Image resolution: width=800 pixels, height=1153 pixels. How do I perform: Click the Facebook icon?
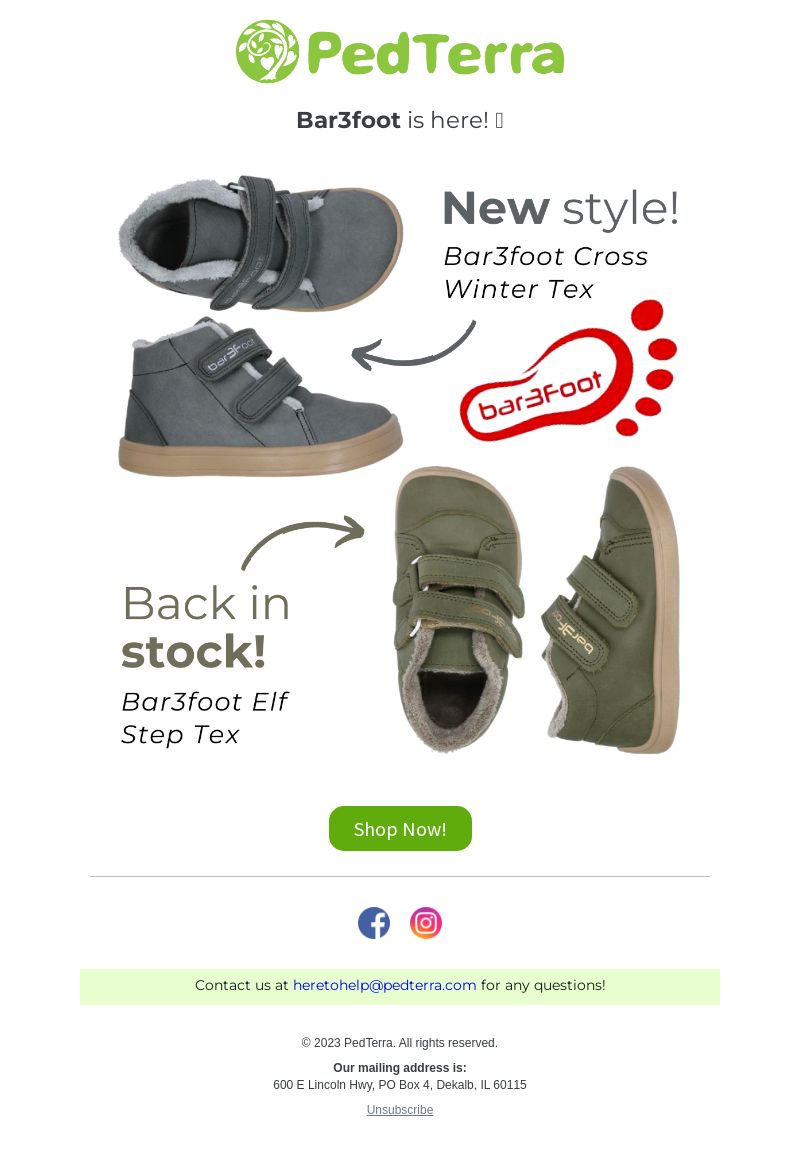pyautogui.click(x=374, y=923)
